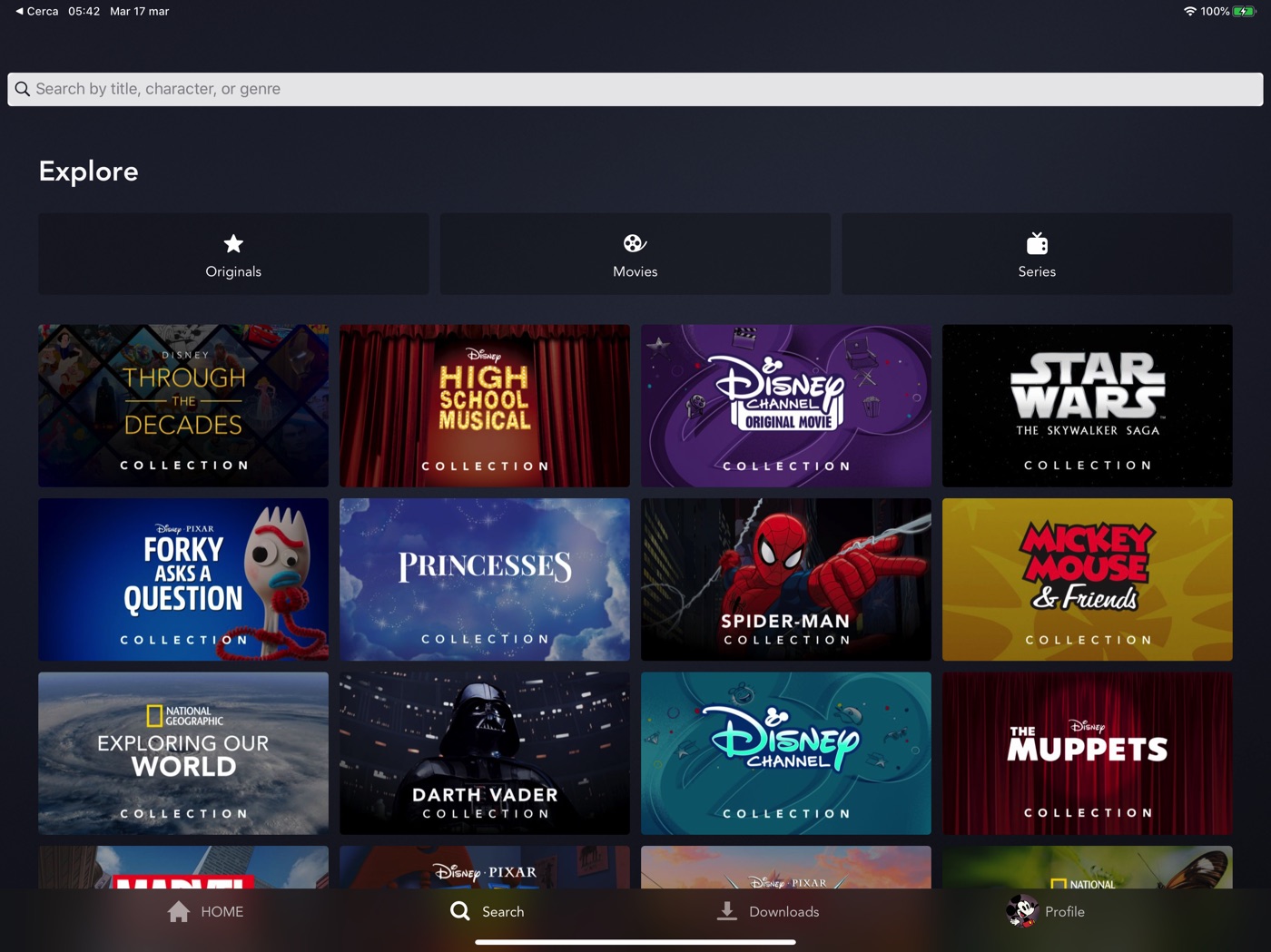Click the Explore heading
This screenshot has width=1271, height=952.
[x=88, y=172]
